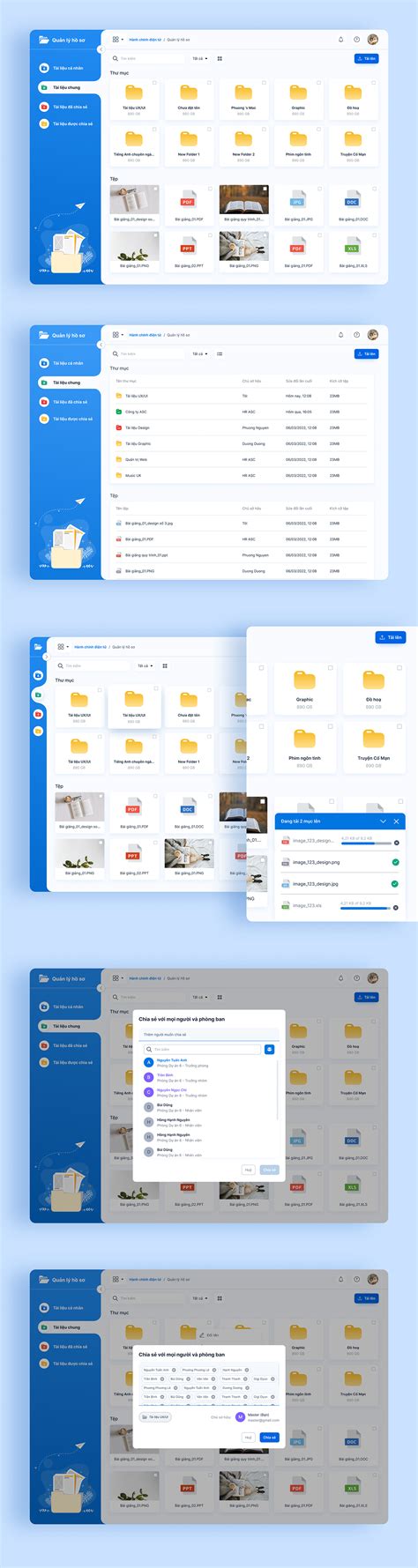This screenshot has height=1568, width=418.
Task: Click the list layout icon on list-view screen
Action: (220, 354)
